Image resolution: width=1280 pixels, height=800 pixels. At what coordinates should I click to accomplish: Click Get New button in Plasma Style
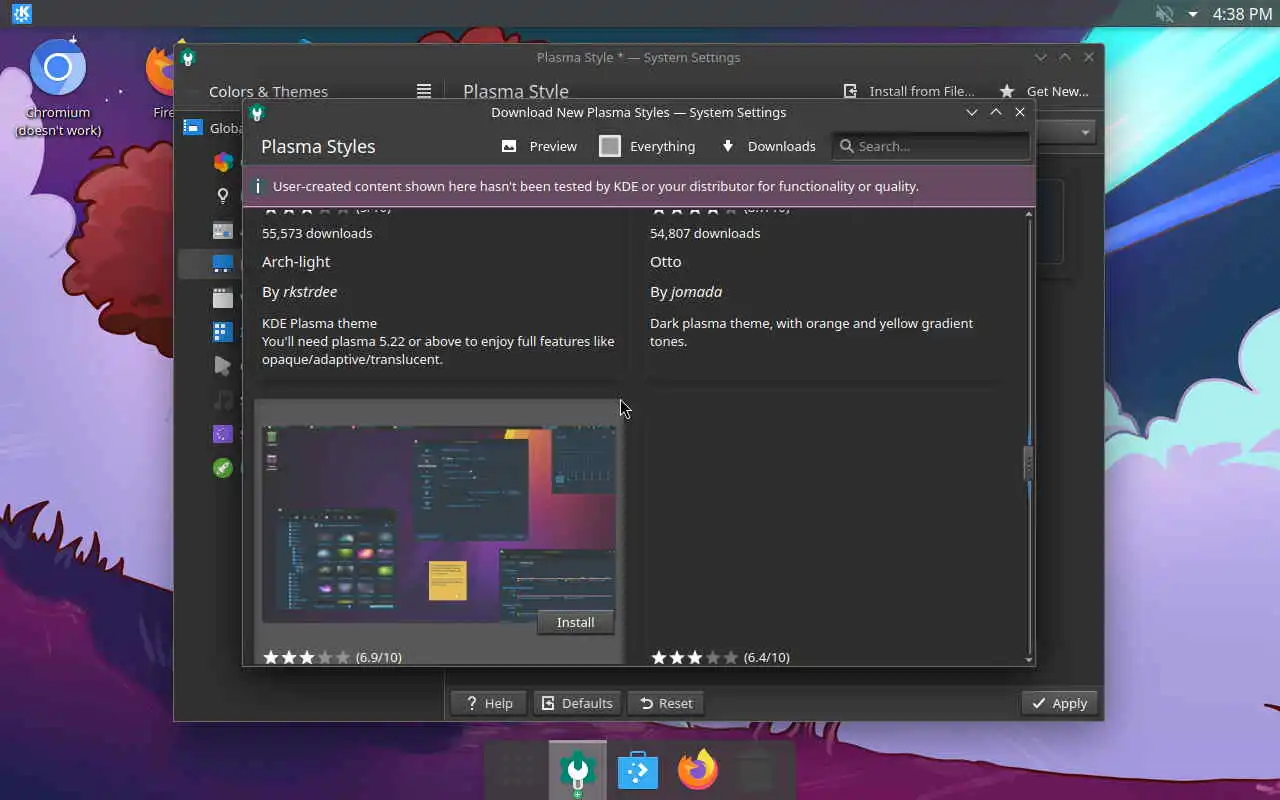[x=1044, y=91]
